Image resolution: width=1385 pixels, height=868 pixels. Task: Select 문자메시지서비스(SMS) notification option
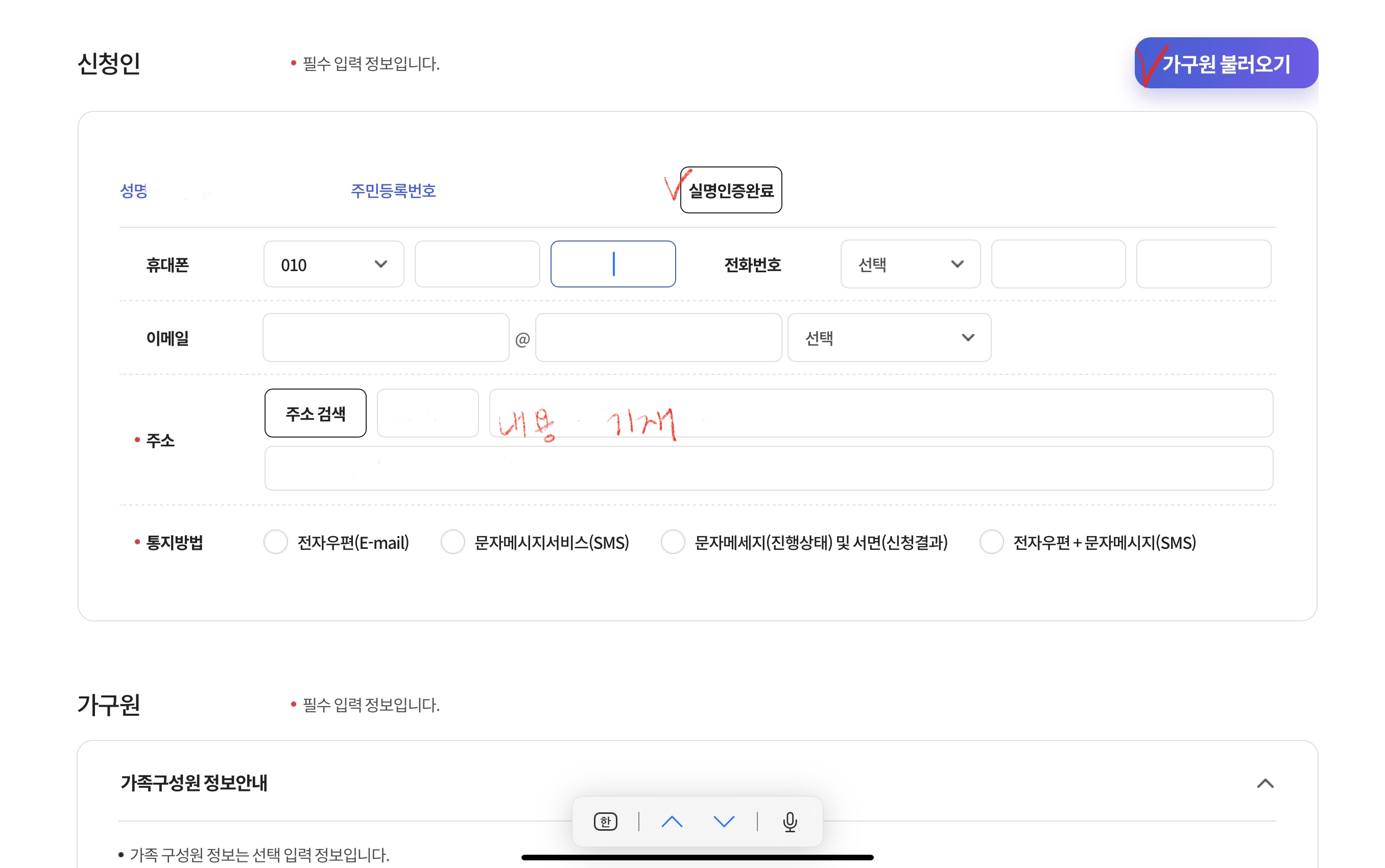[452, 542]
